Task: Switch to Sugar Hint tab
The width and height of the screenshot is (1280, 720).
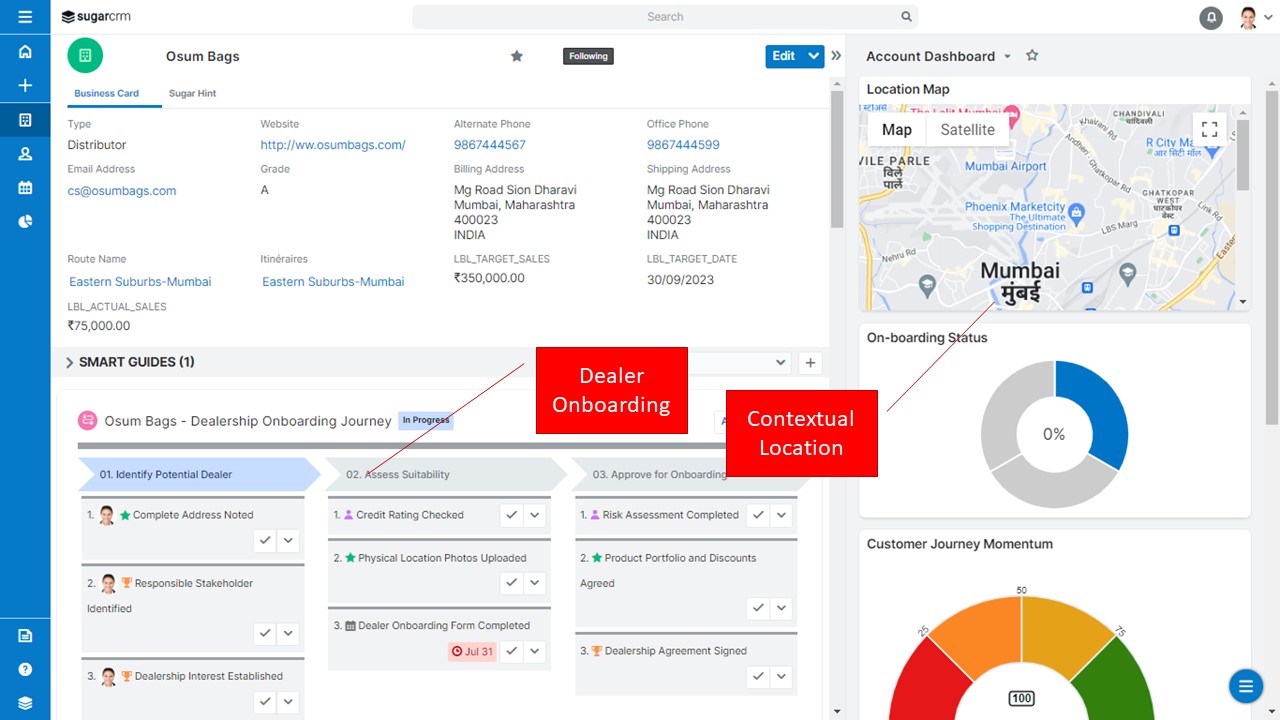Action: [x=192, y=93]
